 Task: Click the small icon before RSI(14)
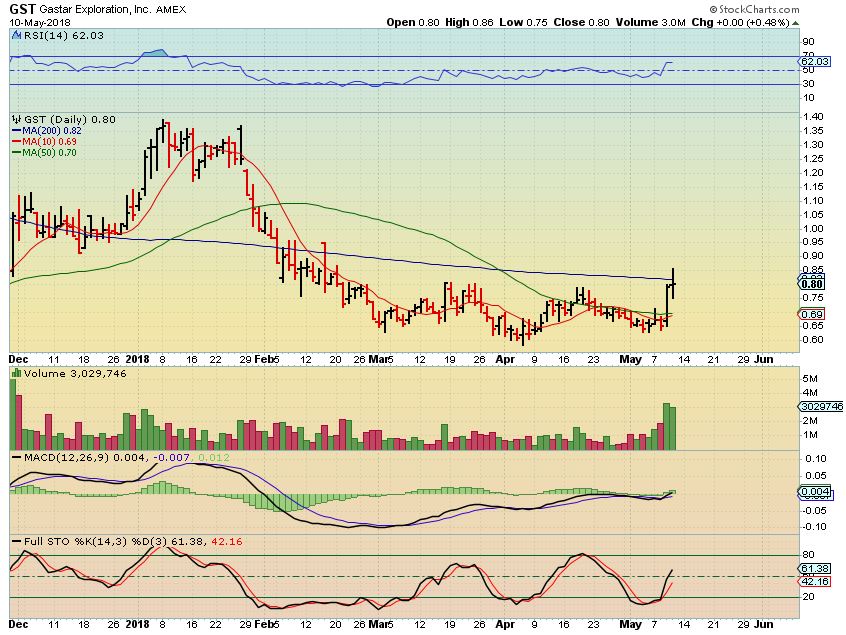tap(15, 36)
